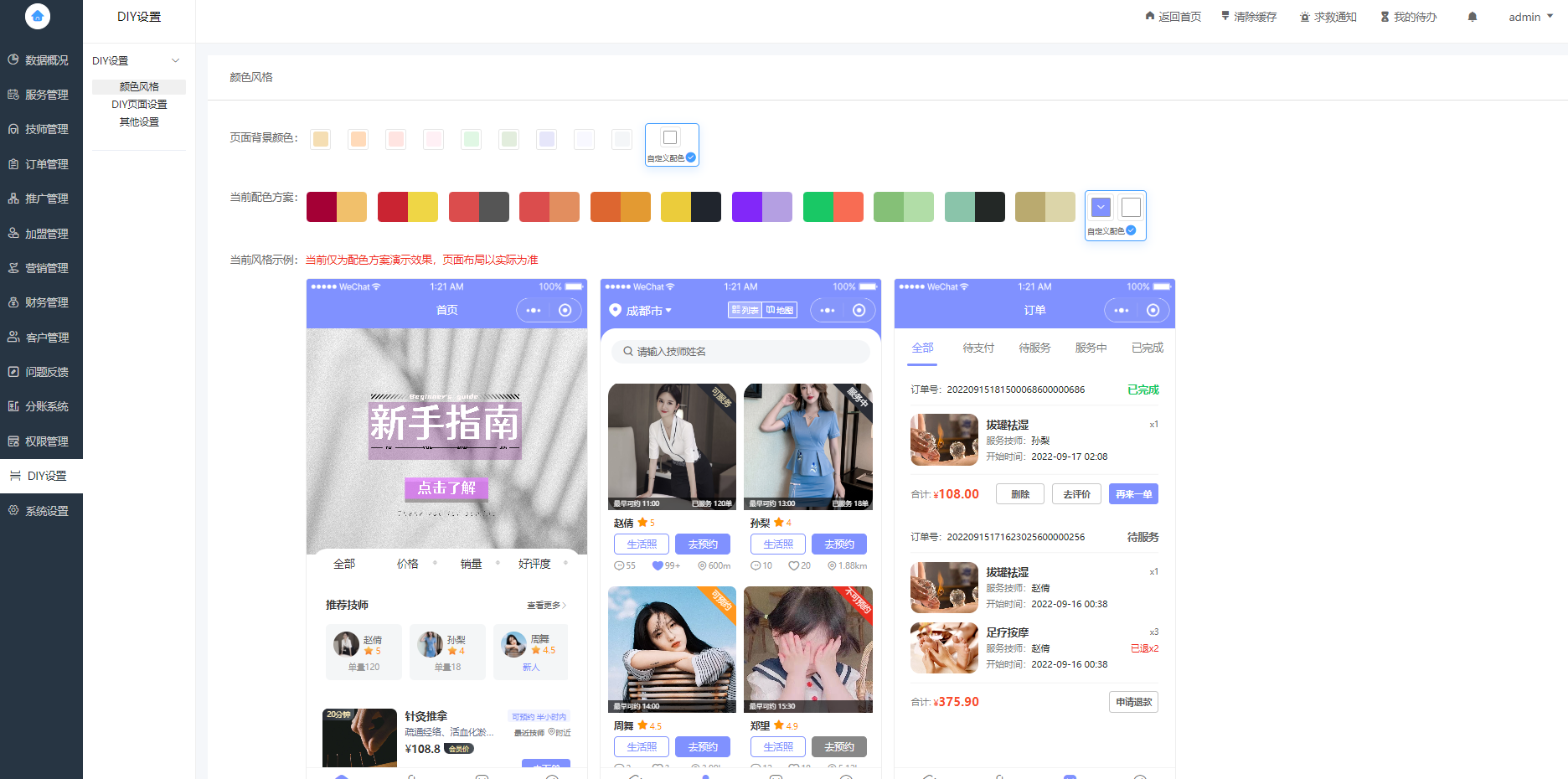Toggle the 自定义配色 checkbox for page background color

tap(691, 157)
